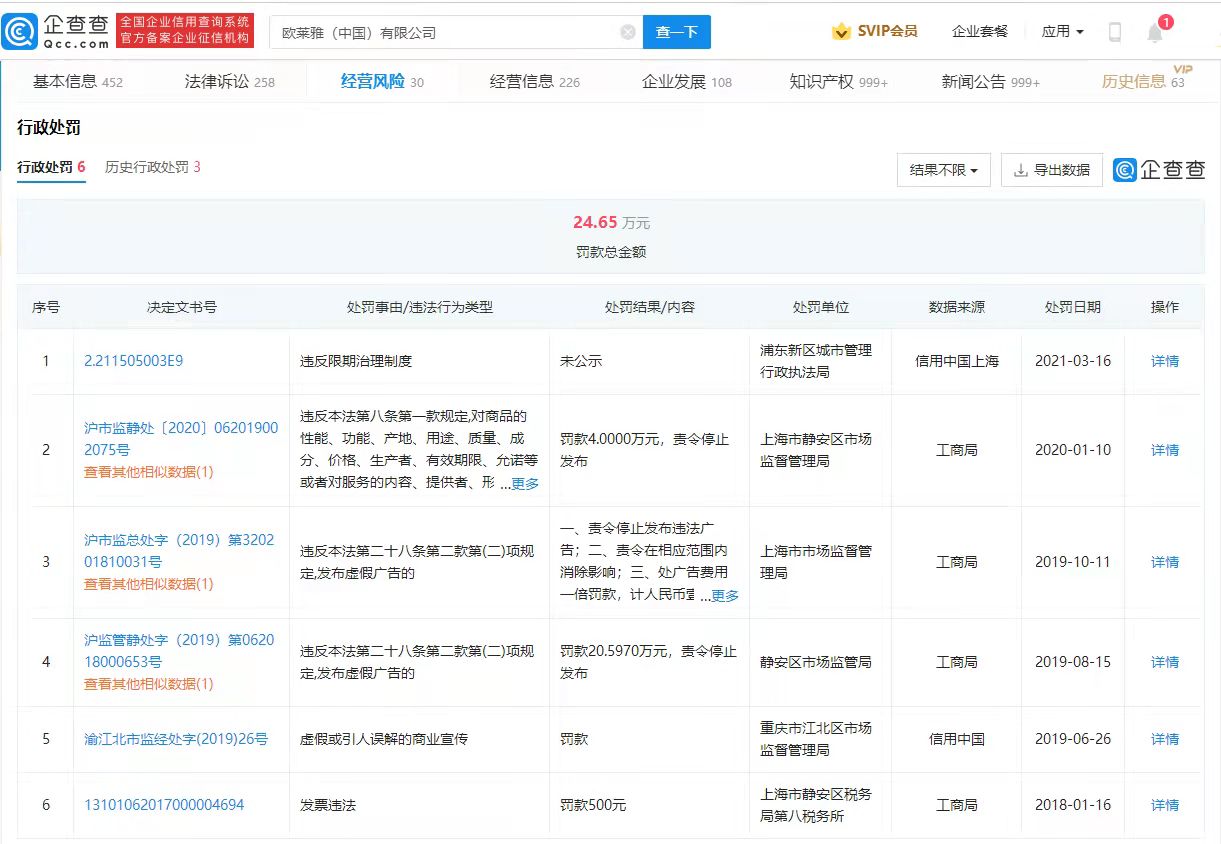The width and height of the screenshot is (1221, 844).
Task: Click the 罚款20.5970万元 penalty result cell
Action: 648,662
